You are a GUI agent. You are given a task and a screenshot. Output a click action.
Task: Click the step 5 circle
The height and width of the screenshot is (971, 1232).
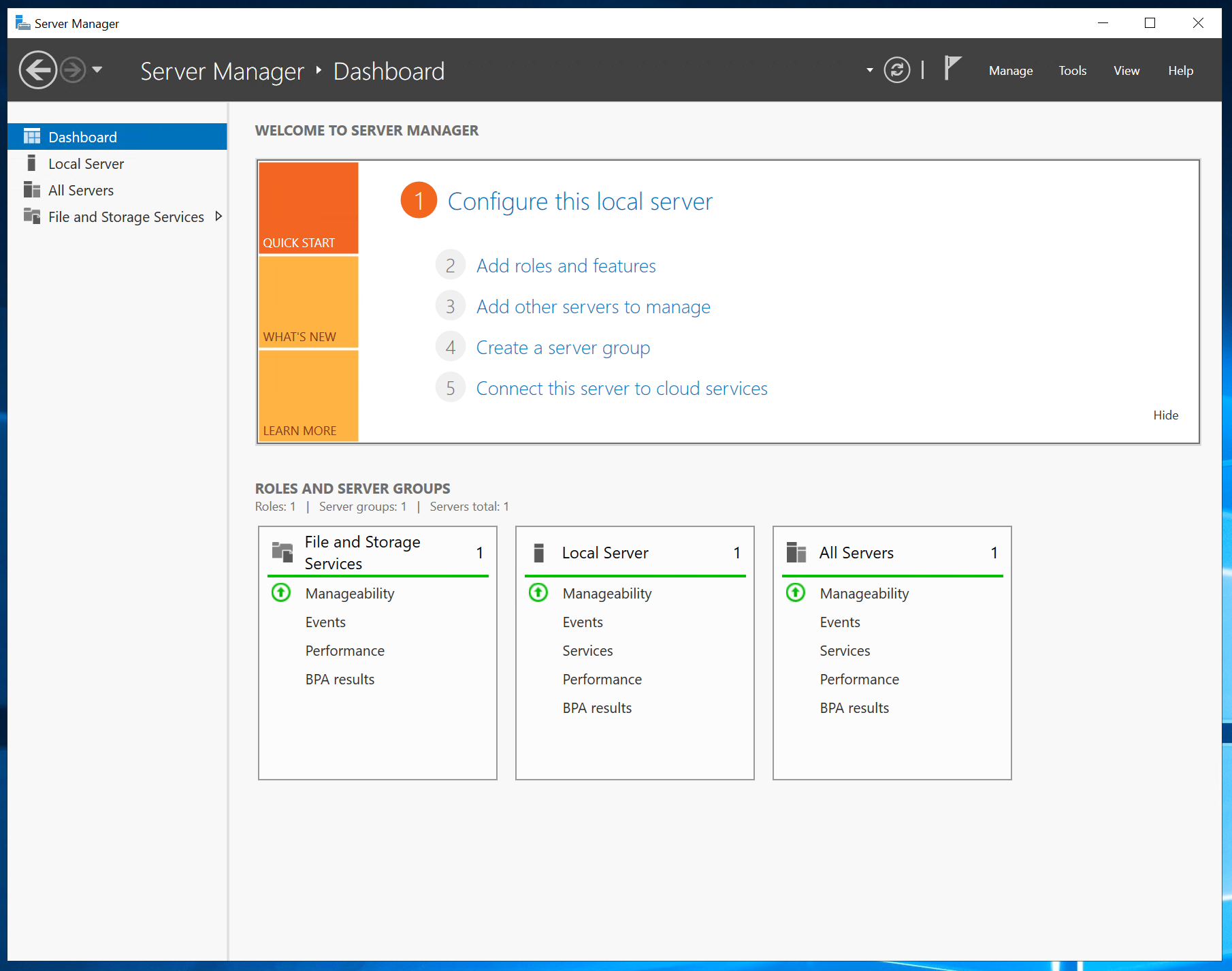click(x=450, y=388)
